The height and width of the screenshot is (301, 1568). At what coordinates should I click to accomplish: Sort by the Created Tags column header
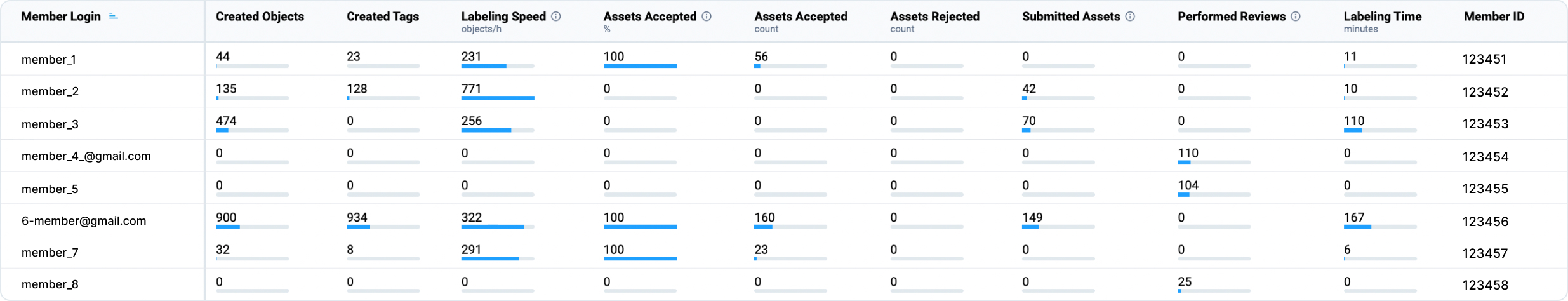coord(382,17)
